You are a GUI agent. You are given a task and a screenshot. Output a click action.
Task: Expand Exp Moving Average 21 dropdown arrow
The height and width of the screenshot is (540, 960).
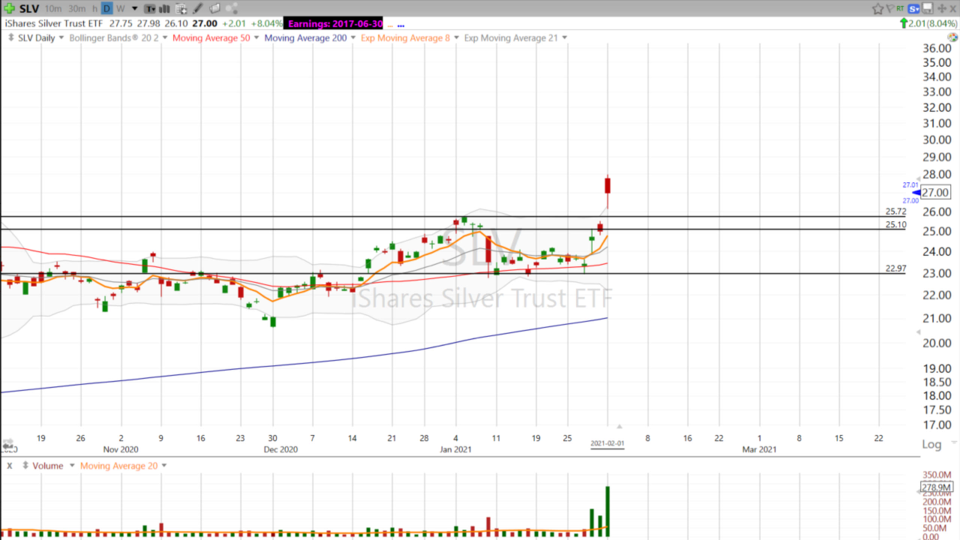click(564, 38)
